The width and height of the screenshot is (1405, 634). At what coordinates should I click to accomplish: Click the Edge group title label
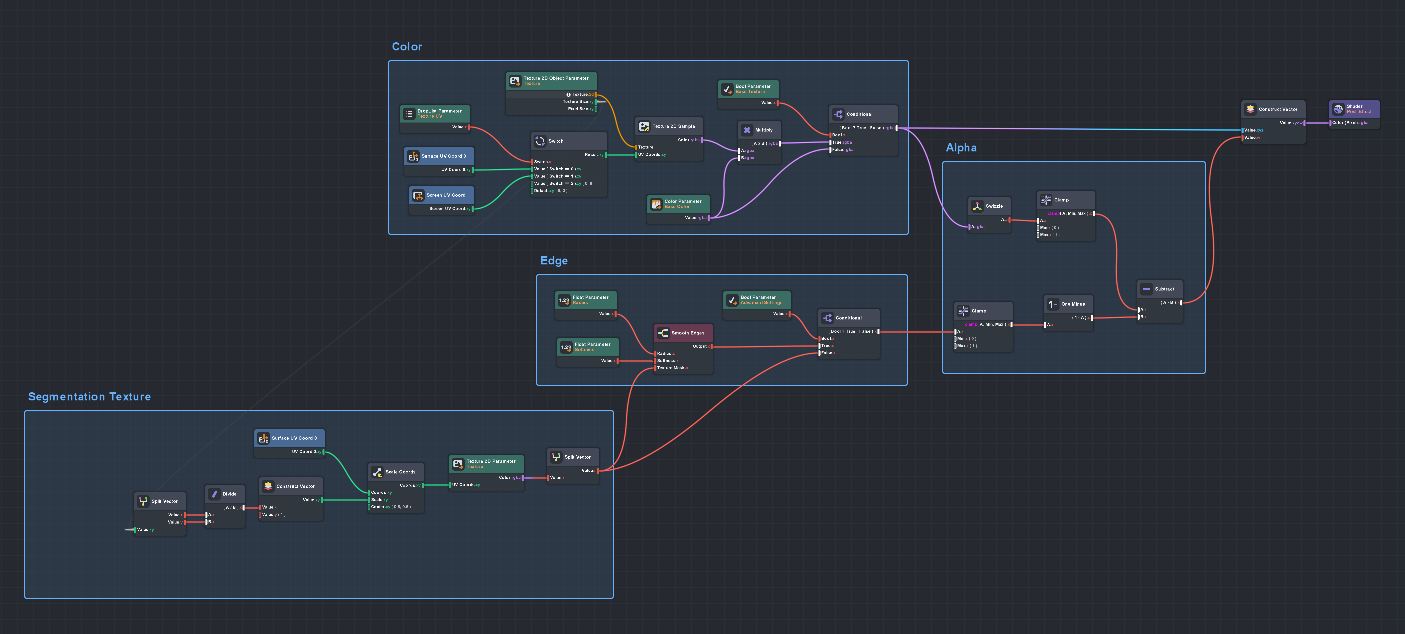(x=553, y=261)
